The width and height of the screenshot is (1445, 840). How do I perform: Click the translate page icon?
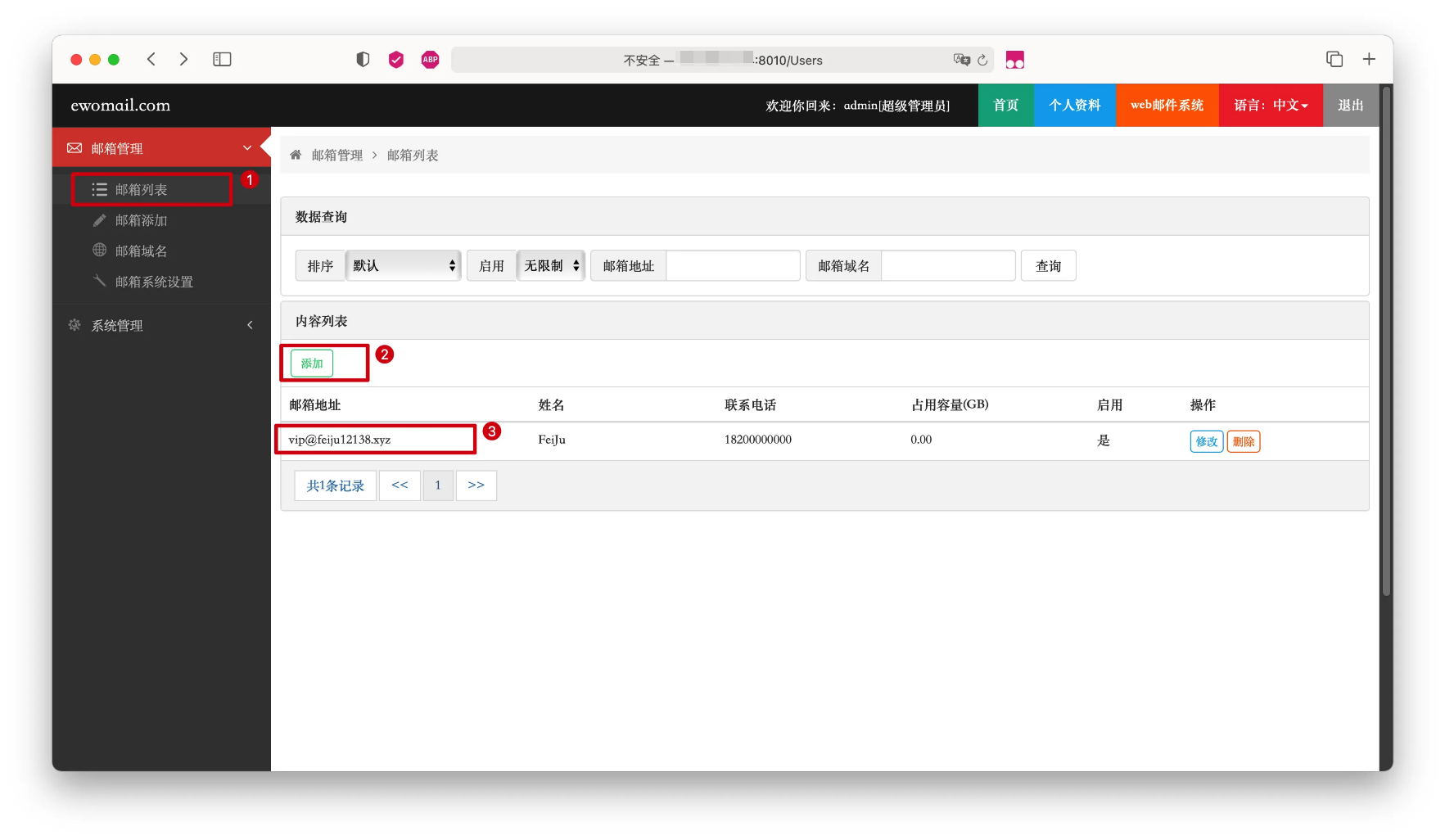pyautogui.click(x=961, y=60)
